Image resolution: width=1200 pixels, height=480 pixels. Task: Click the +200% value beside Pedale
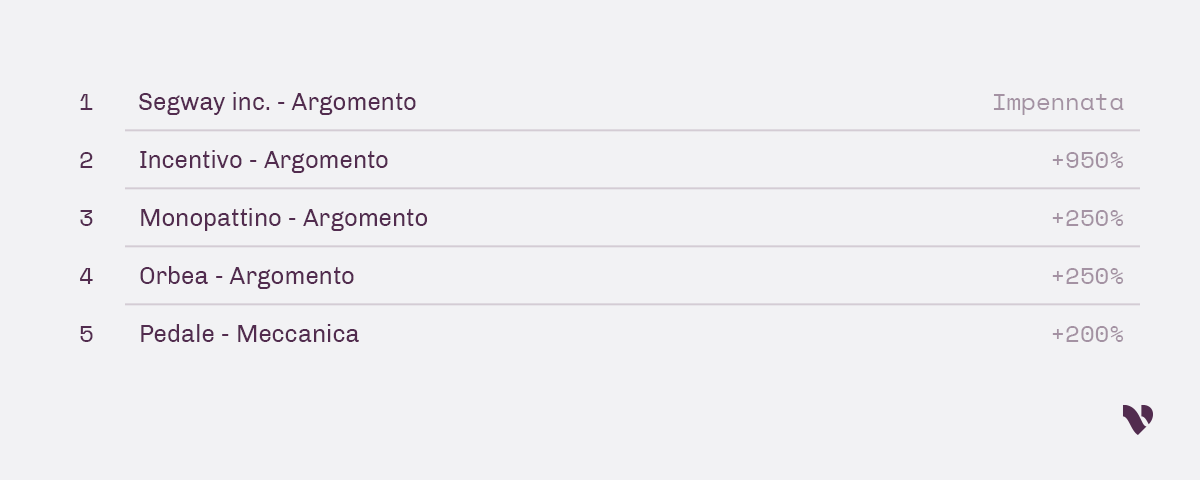click(1087, 334)
